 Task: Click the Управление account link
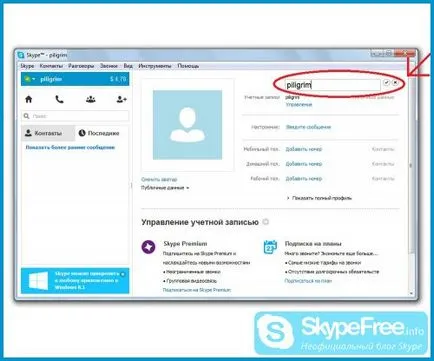(x=299, y=104)
